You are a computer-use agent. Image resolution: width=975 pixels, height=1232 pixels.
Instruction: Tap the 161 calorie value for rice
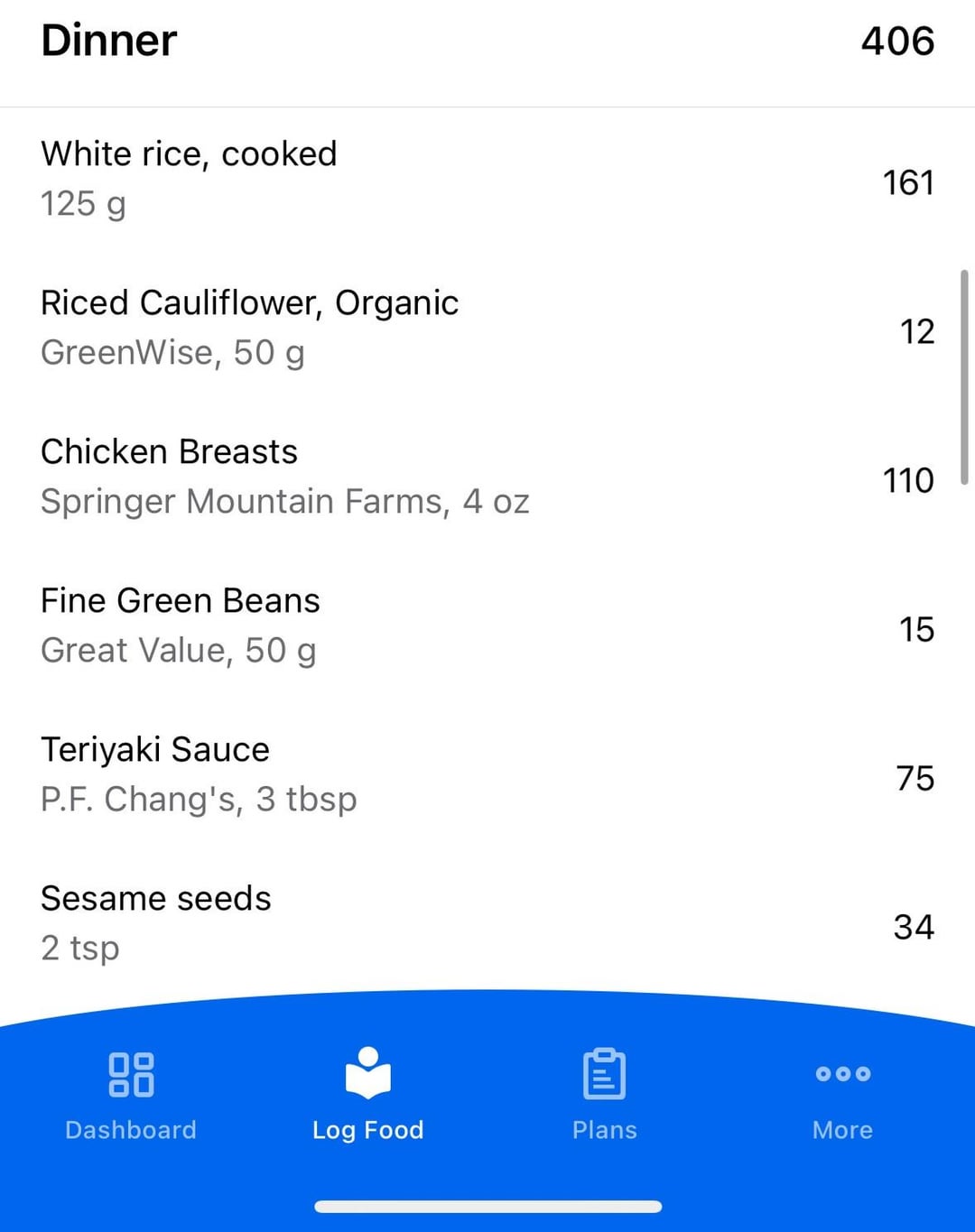[x=908, y=182]
